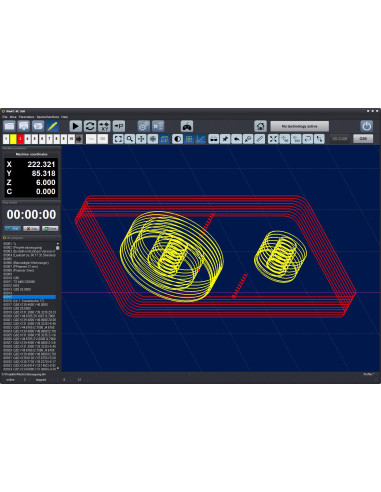Click the program list scrollbar down arrow
381x492 pixels.
tap(58, 368)
